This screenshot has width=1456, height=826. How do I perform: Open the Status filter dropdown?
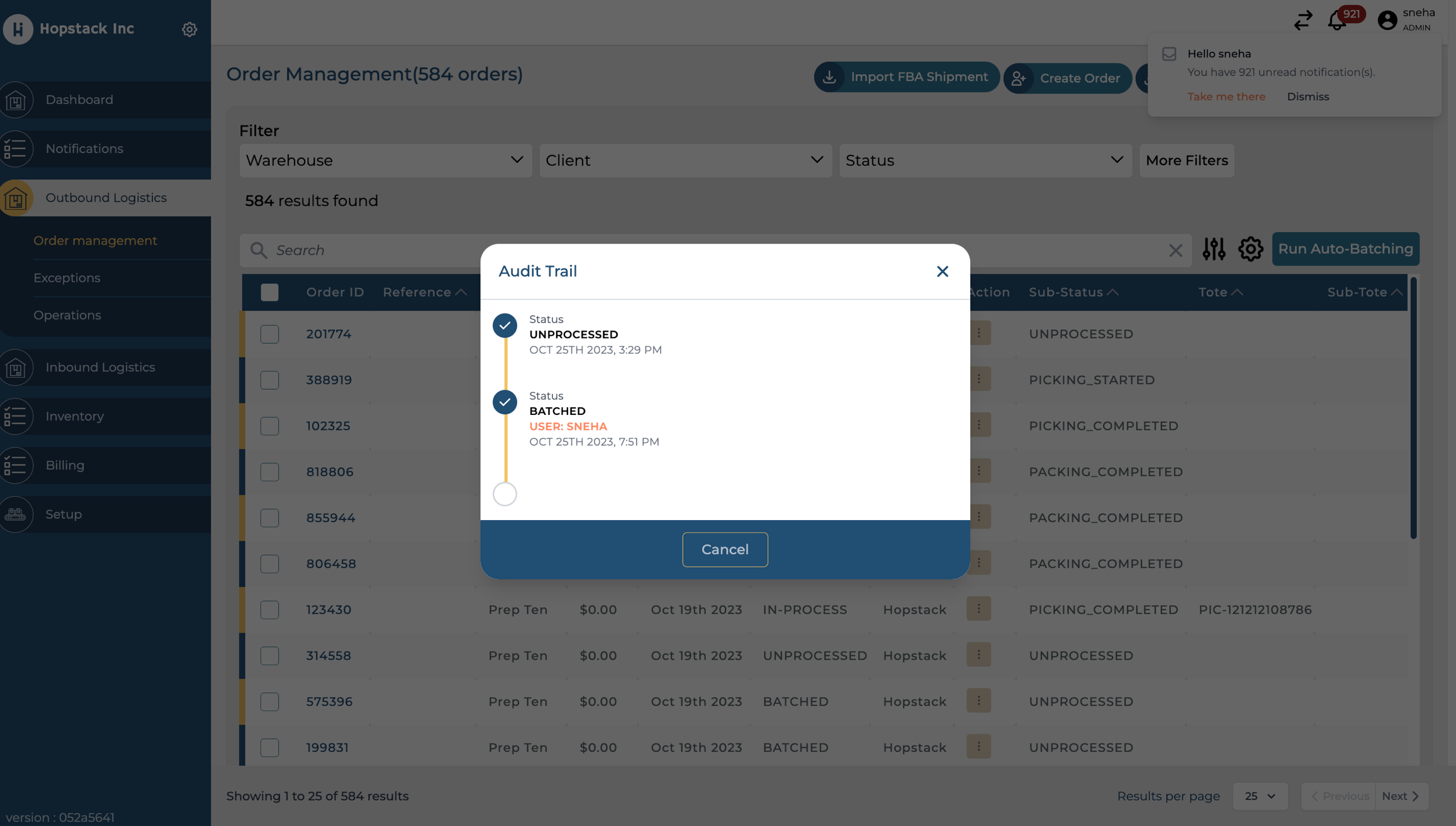985,161
